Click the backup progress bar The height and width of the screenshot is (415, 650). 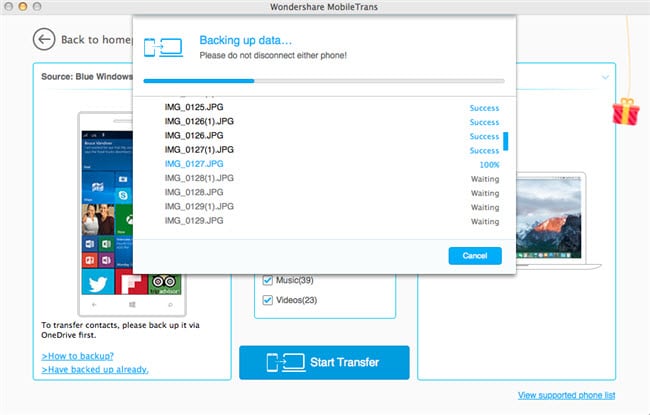[x=324, y=81]
